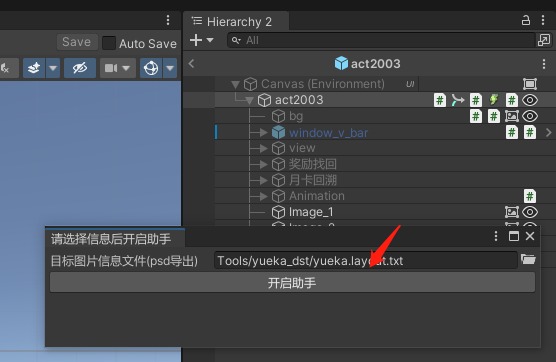Viewport: 556px width, 362px height.
Task: Expand the window_v_bar tree item
Action: [x=263, y=133]
